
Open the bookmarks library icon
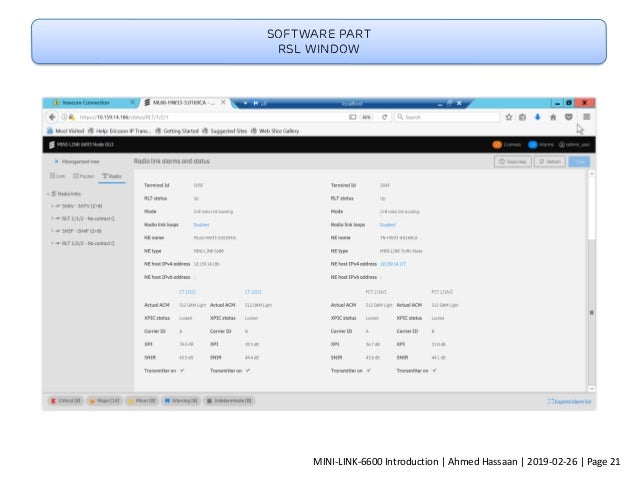tap(522, 117)
